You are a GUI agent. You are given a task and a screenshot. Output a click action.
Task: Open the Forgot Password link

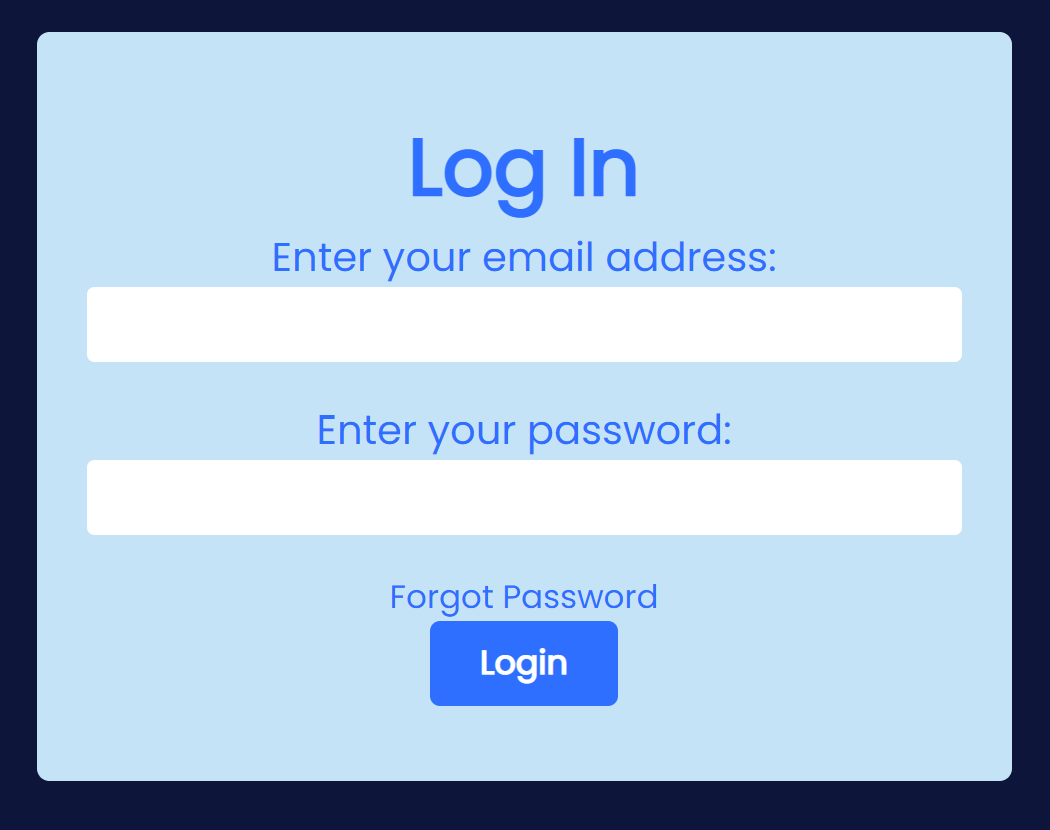524,597
